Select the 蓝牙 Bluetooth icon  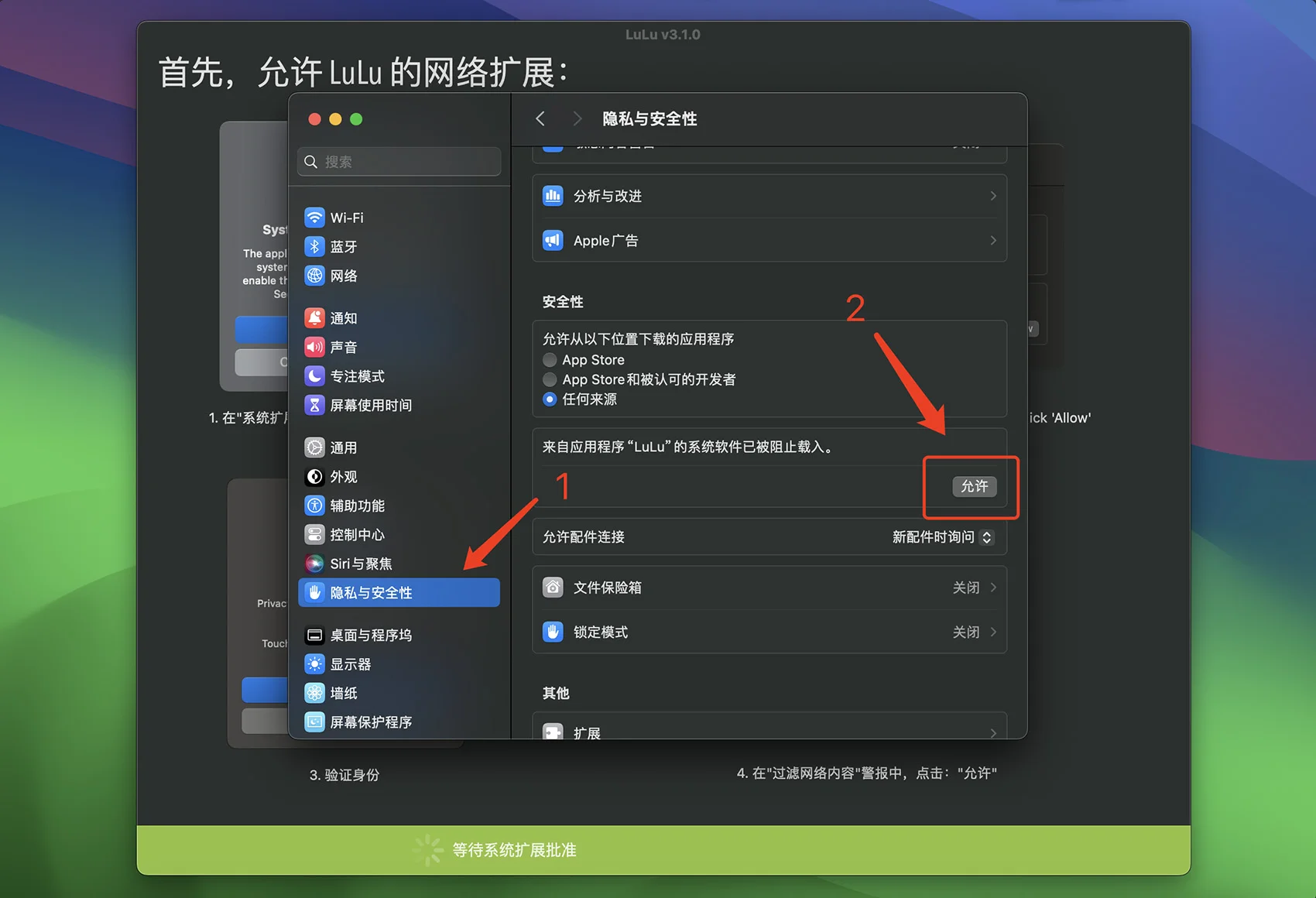click(x=314, y=246)
